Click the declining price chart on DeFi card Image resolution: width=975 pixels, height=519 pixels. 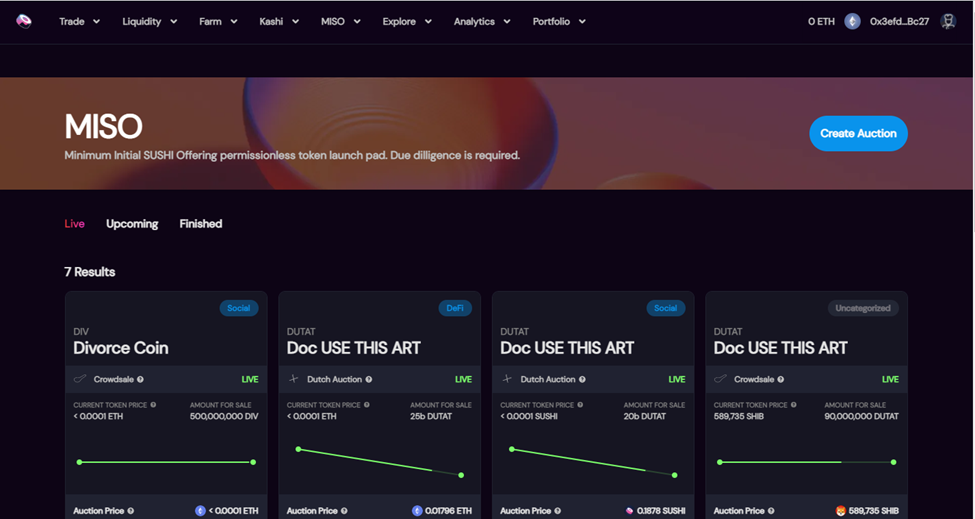pos(379,462)
